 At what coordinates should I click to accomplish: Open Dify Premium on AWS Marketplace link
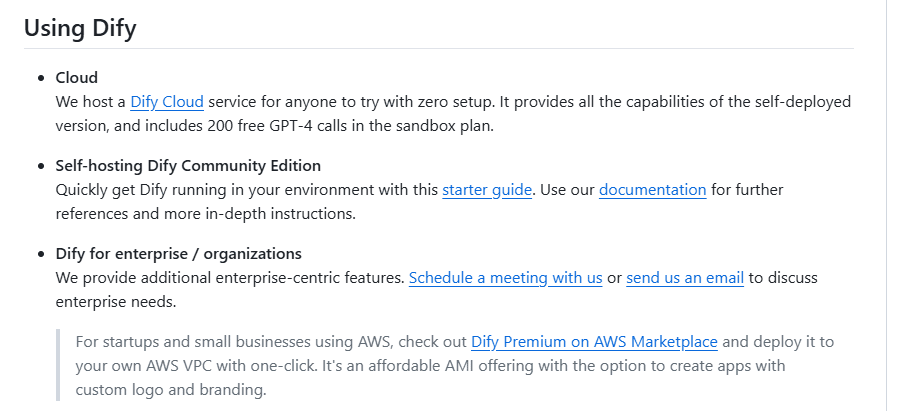tap(594, 341)
